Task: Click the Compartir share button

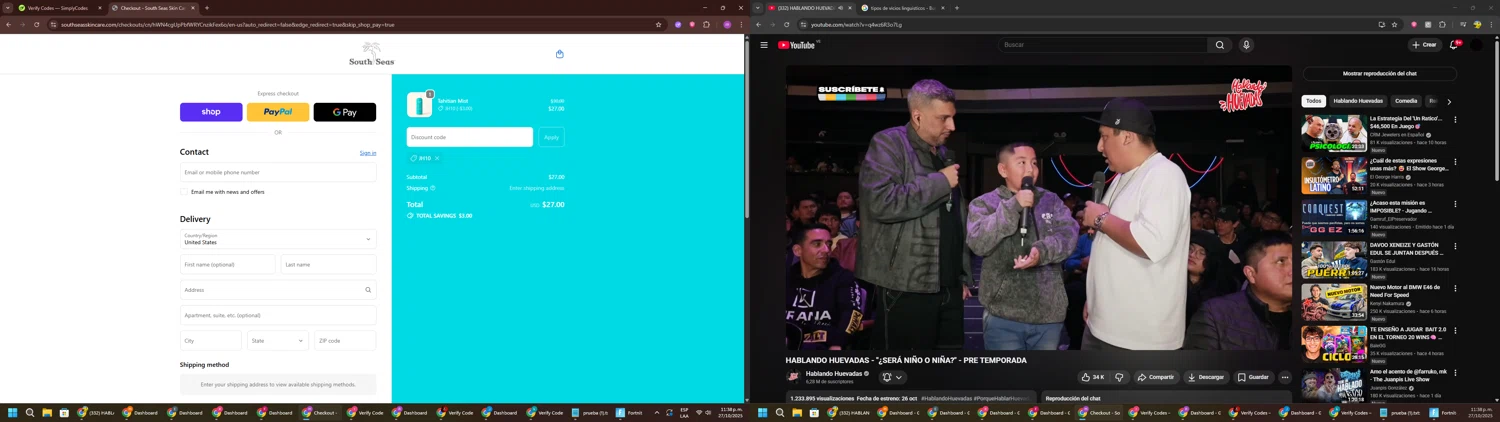Action: (x=1155, y=377)
